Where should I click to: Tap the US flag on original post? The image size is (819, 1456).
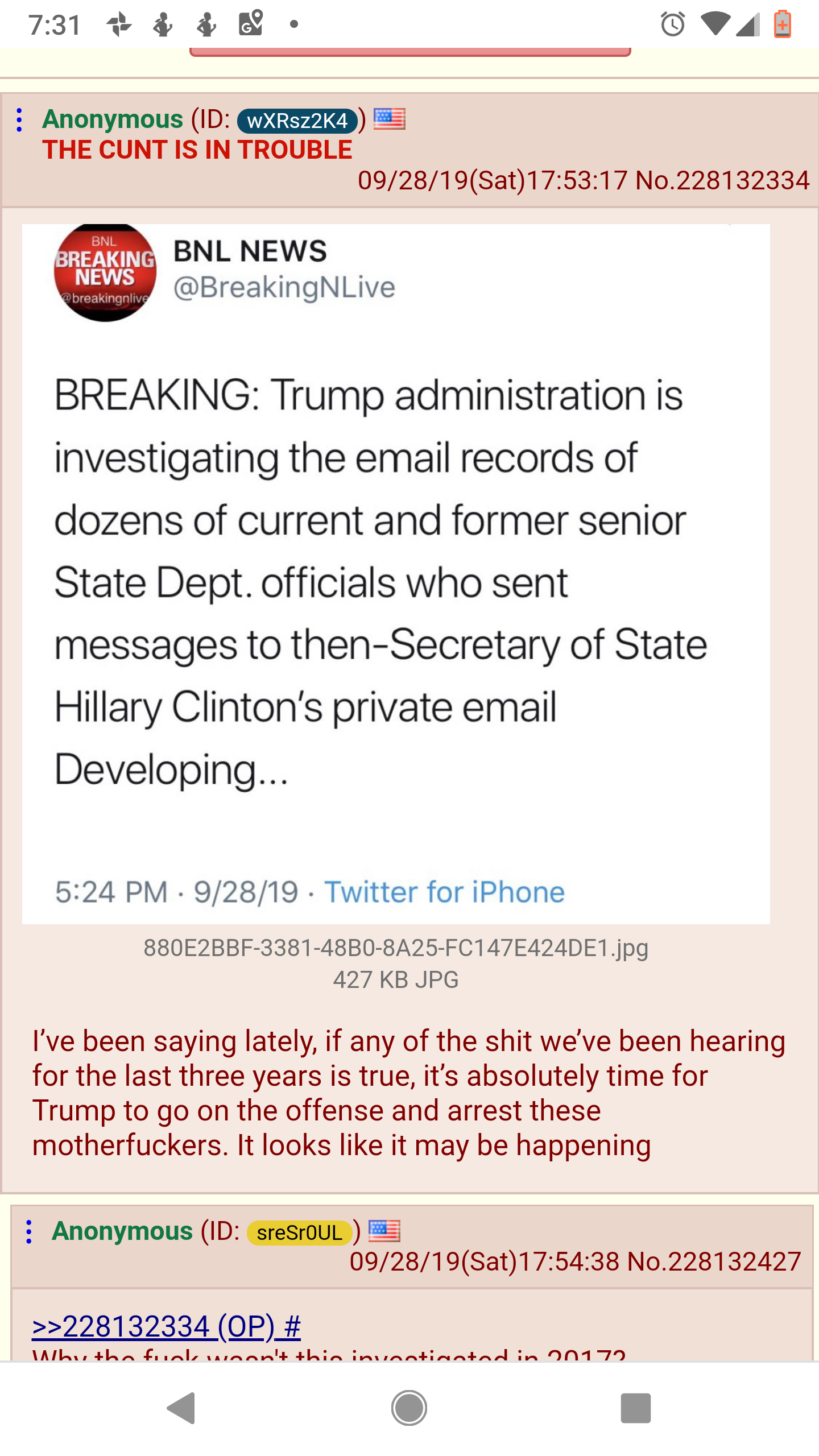click(x=390, y=119)
